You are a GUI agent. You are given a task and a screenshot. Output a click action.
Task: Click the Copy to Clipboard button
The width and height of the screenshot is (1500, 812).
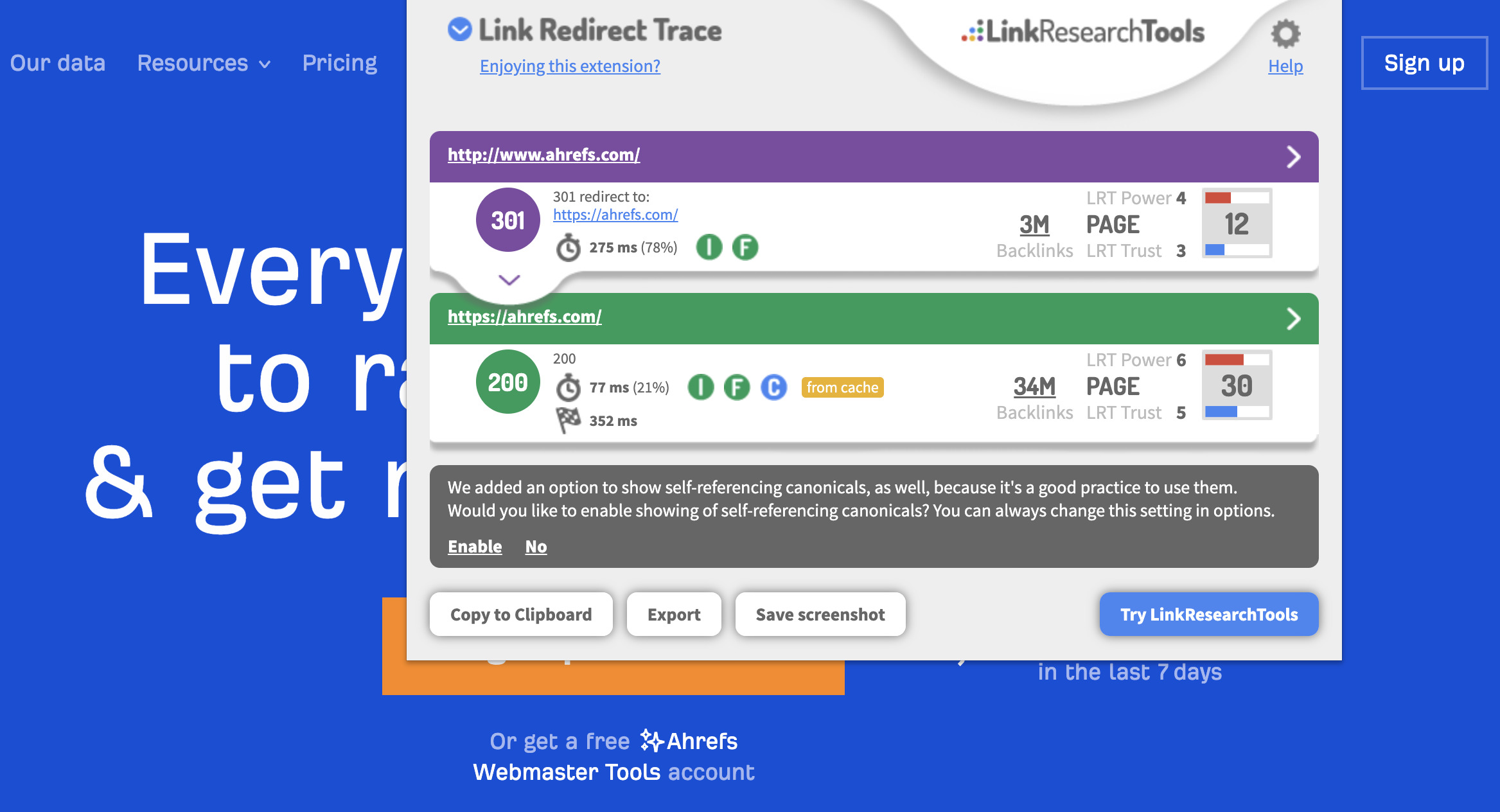coord(521,614)
